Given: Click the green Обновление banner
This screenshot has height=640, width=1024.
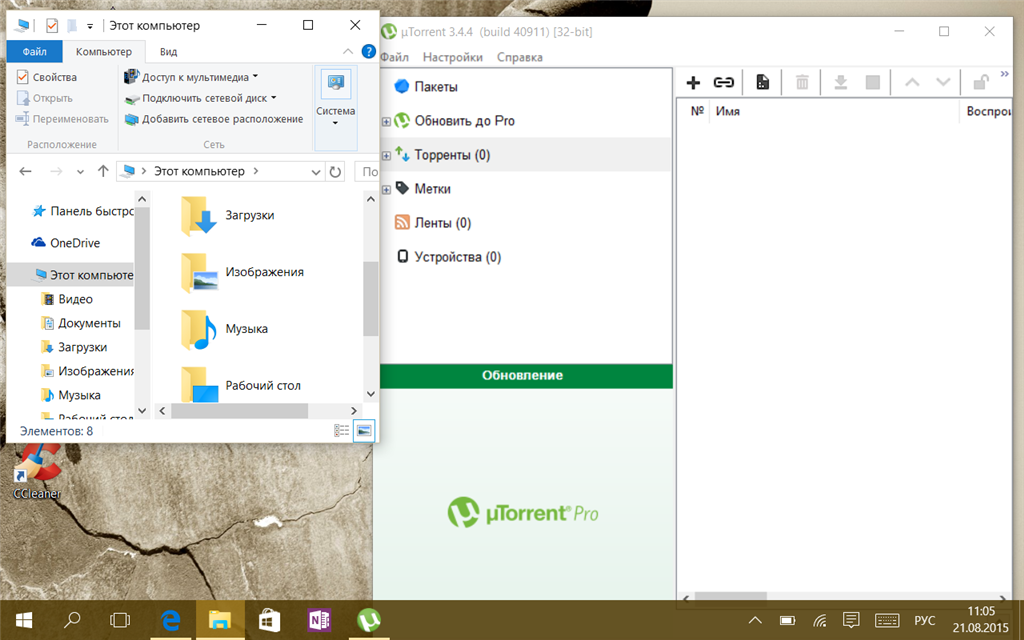Looking at the screenshot, I should pyautogui.click(x=526, y=376).
